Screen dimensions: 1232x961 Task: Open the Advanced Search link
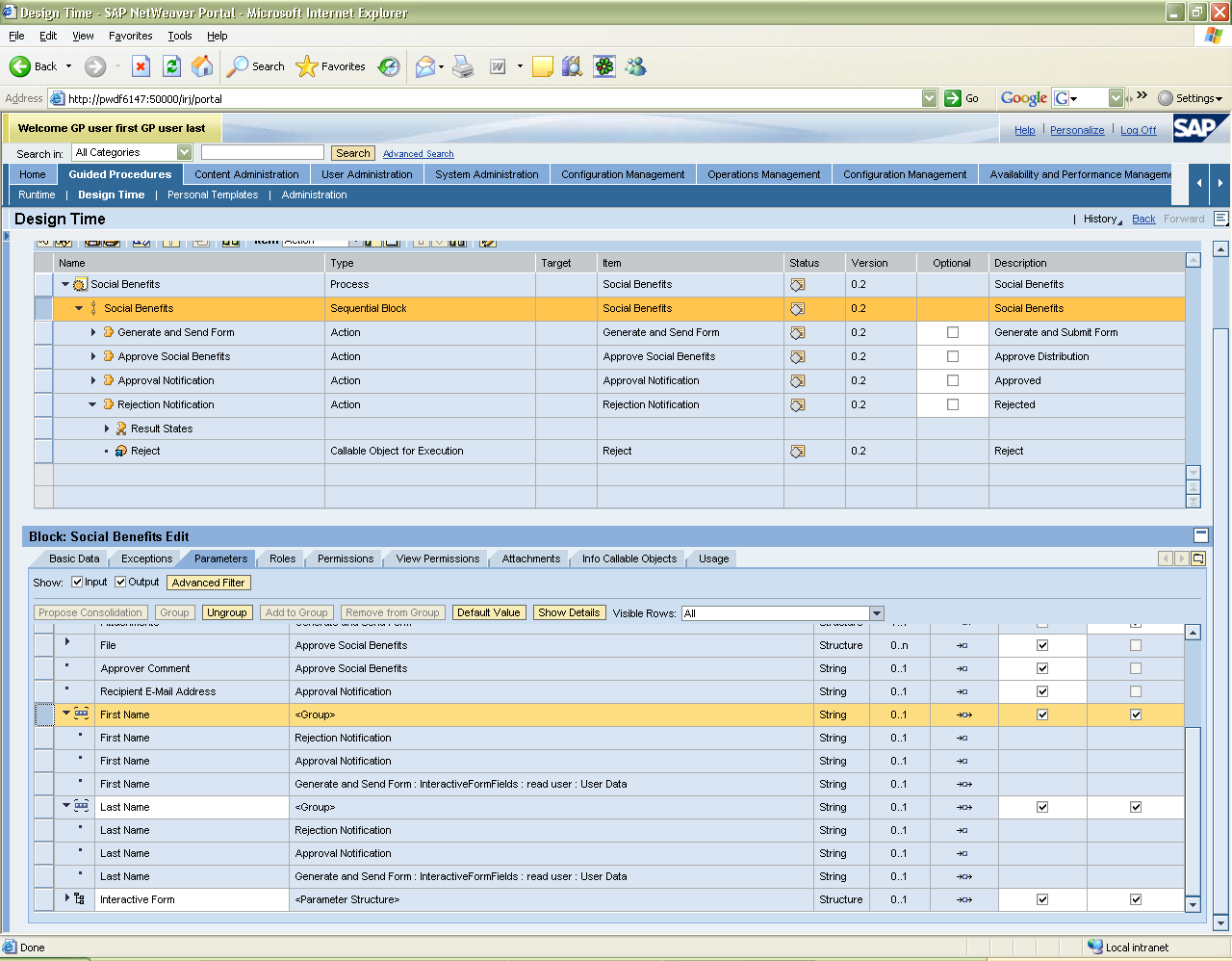click(x=418, y=154)
